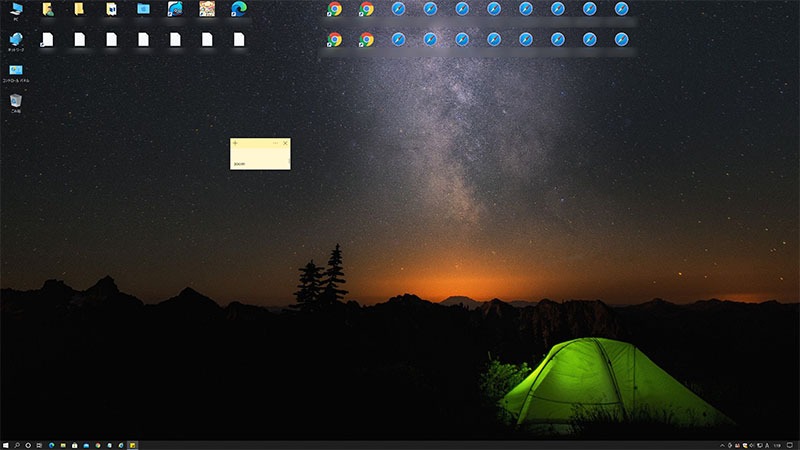Open the Windows Start menu

pyautogui.click(x=6, y=445)
